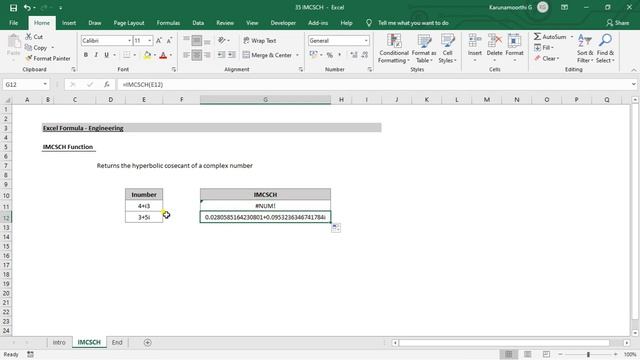Image resolution: width=640 pixels, height=360 pixels.
Task: Click the Insert Function fx button
Action: (107, 84)
